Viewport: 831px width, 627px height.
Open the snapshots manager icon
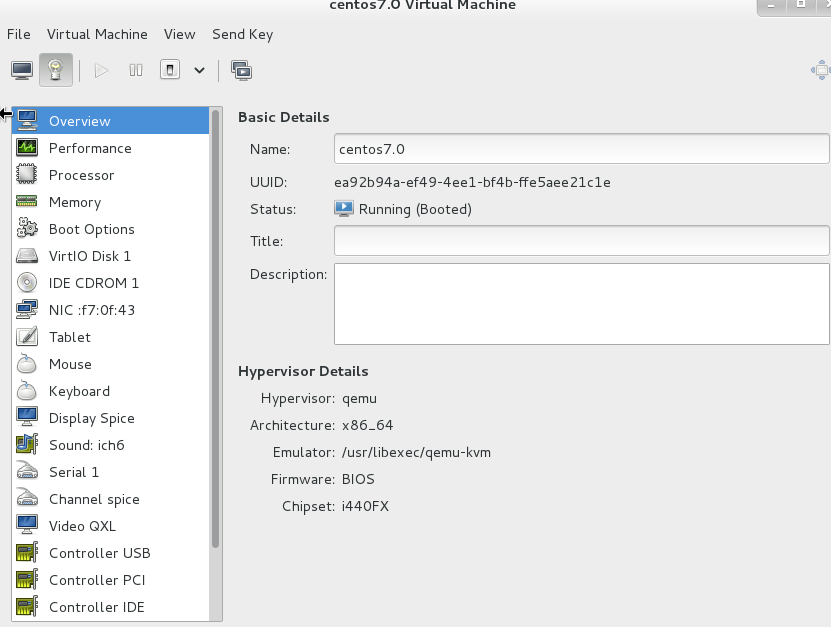(241, 70)
